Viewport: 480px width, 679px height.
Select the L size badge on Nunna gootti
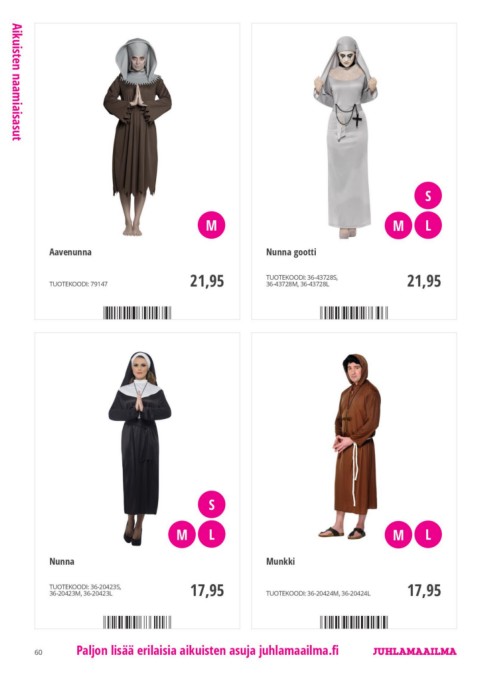pos(428,225)
